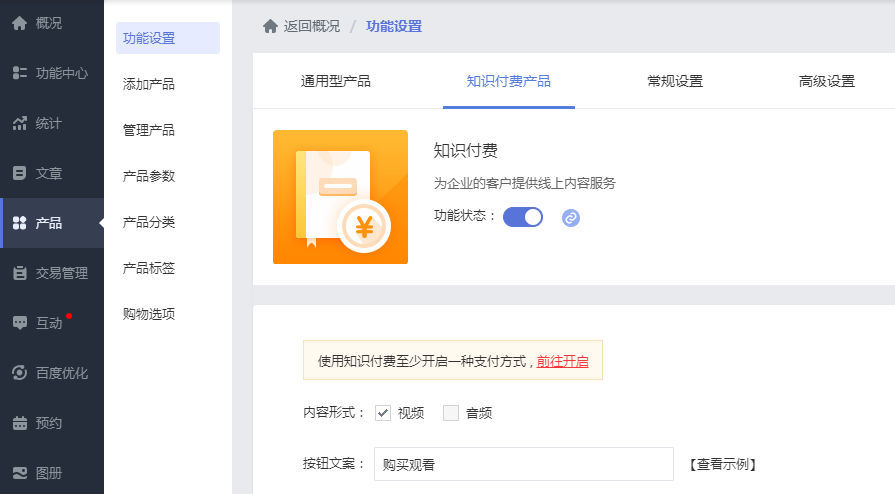Select the 交易管理 sidebar icon

coord(19,273)
